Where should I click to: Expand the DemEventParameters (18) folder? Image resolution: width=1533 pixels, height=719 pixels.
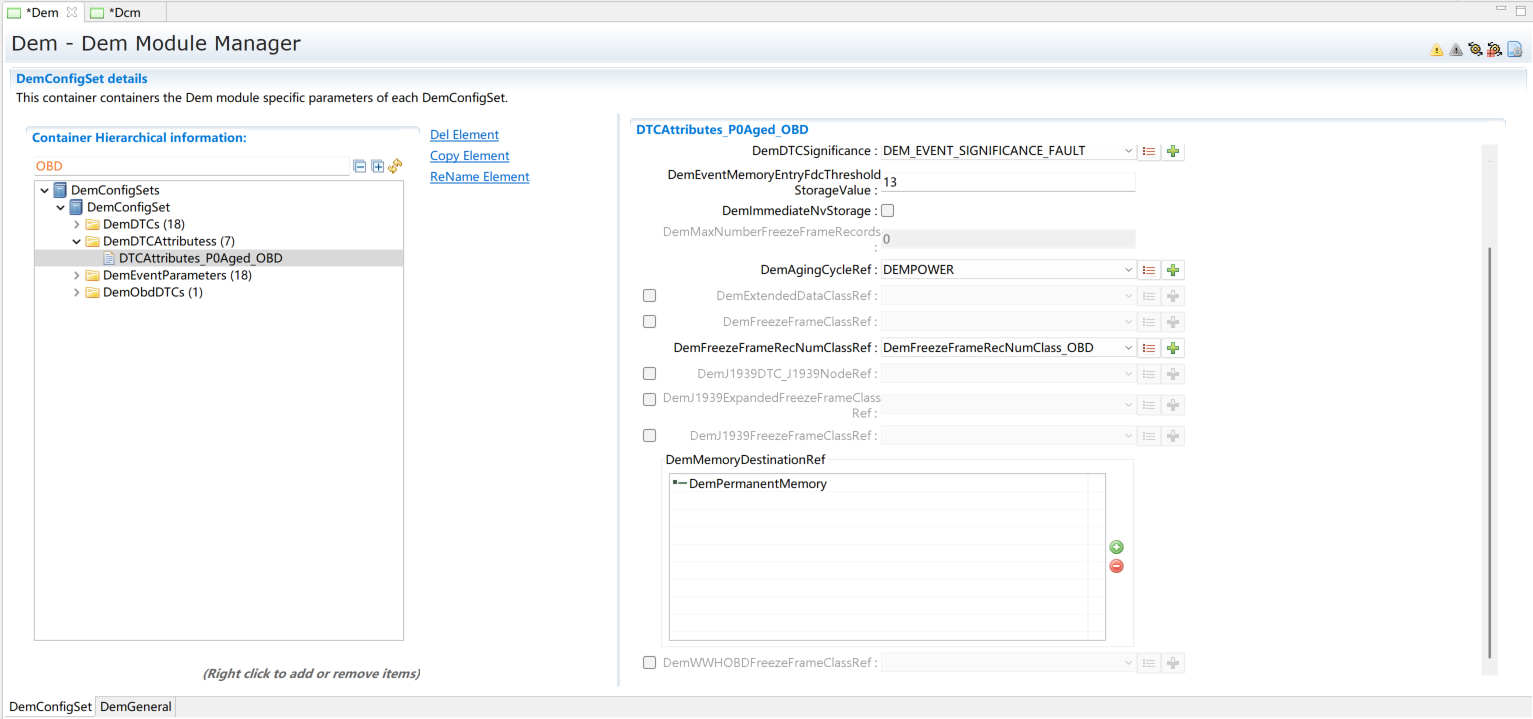[x=77, y=275]
